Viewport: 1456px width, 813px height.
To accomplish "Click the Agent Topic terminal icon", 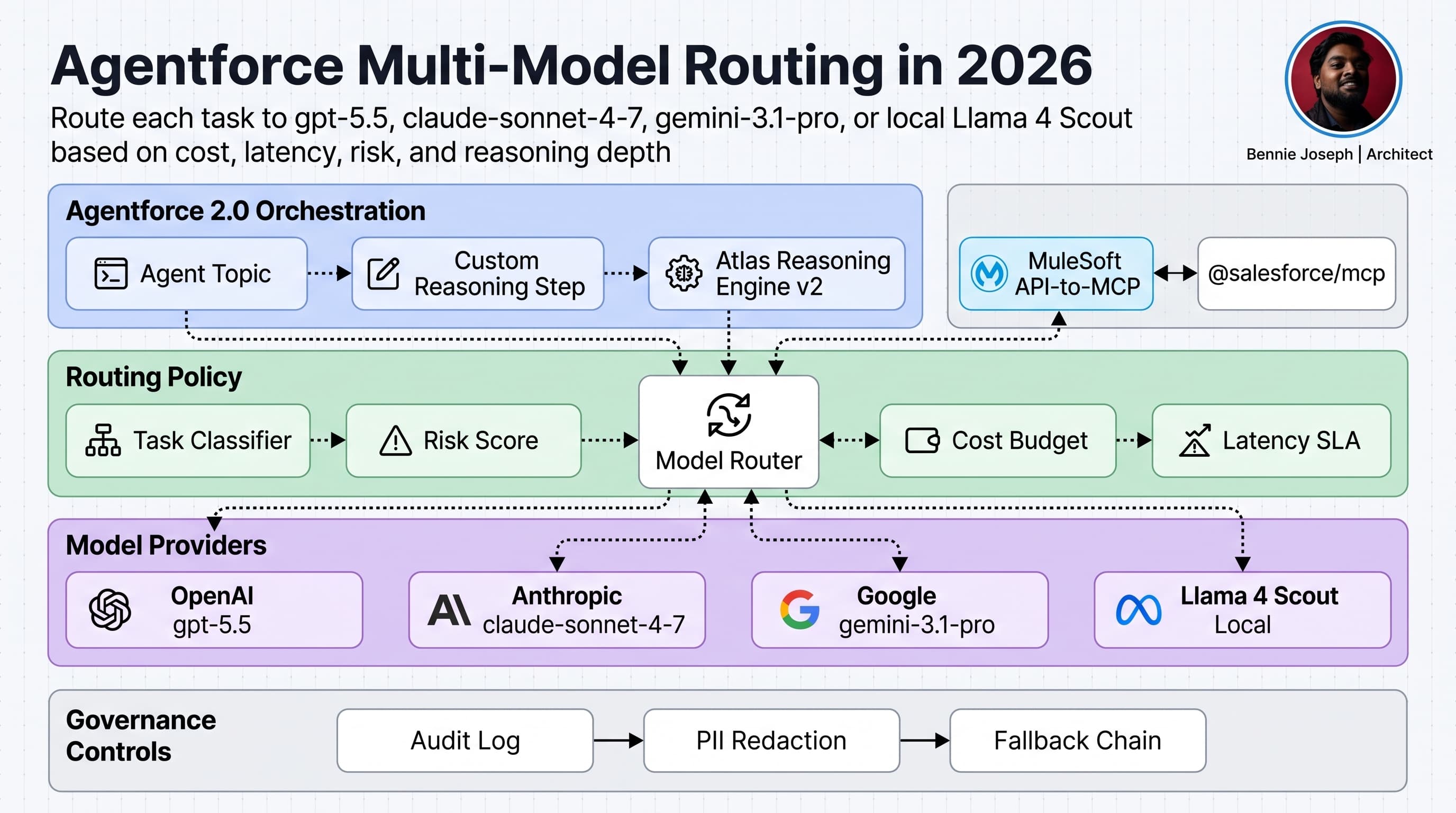I will pos(111,274).
